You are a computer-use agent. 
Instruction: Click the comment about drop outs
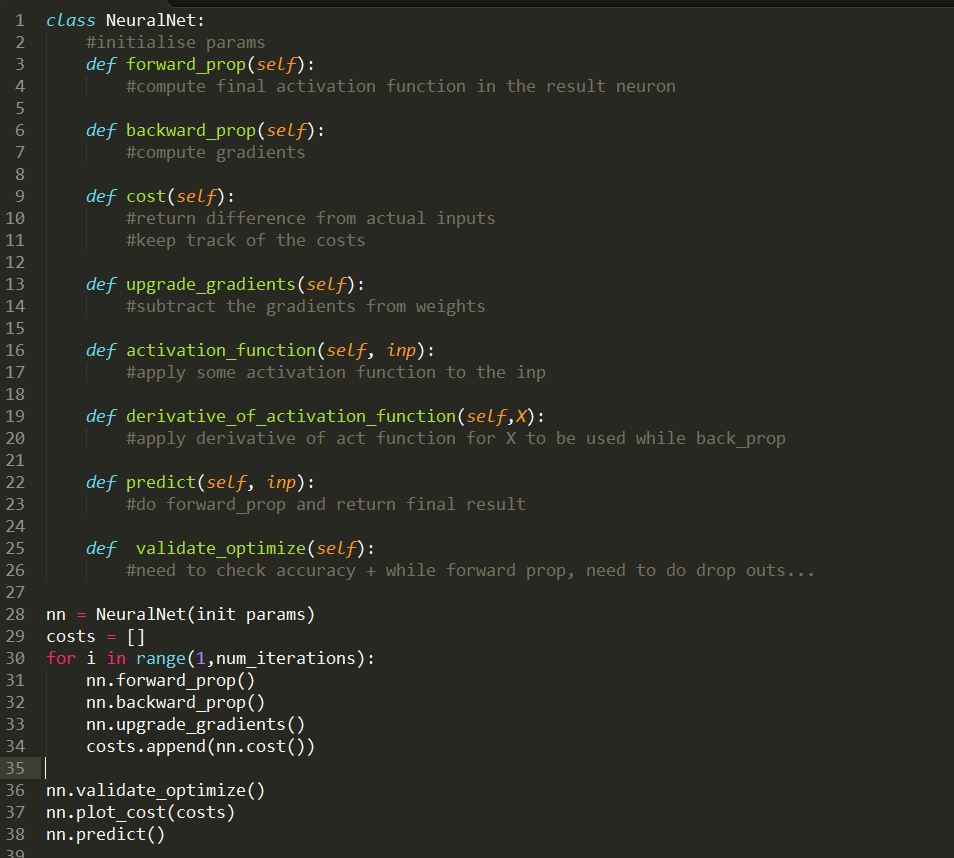(470, 570)
